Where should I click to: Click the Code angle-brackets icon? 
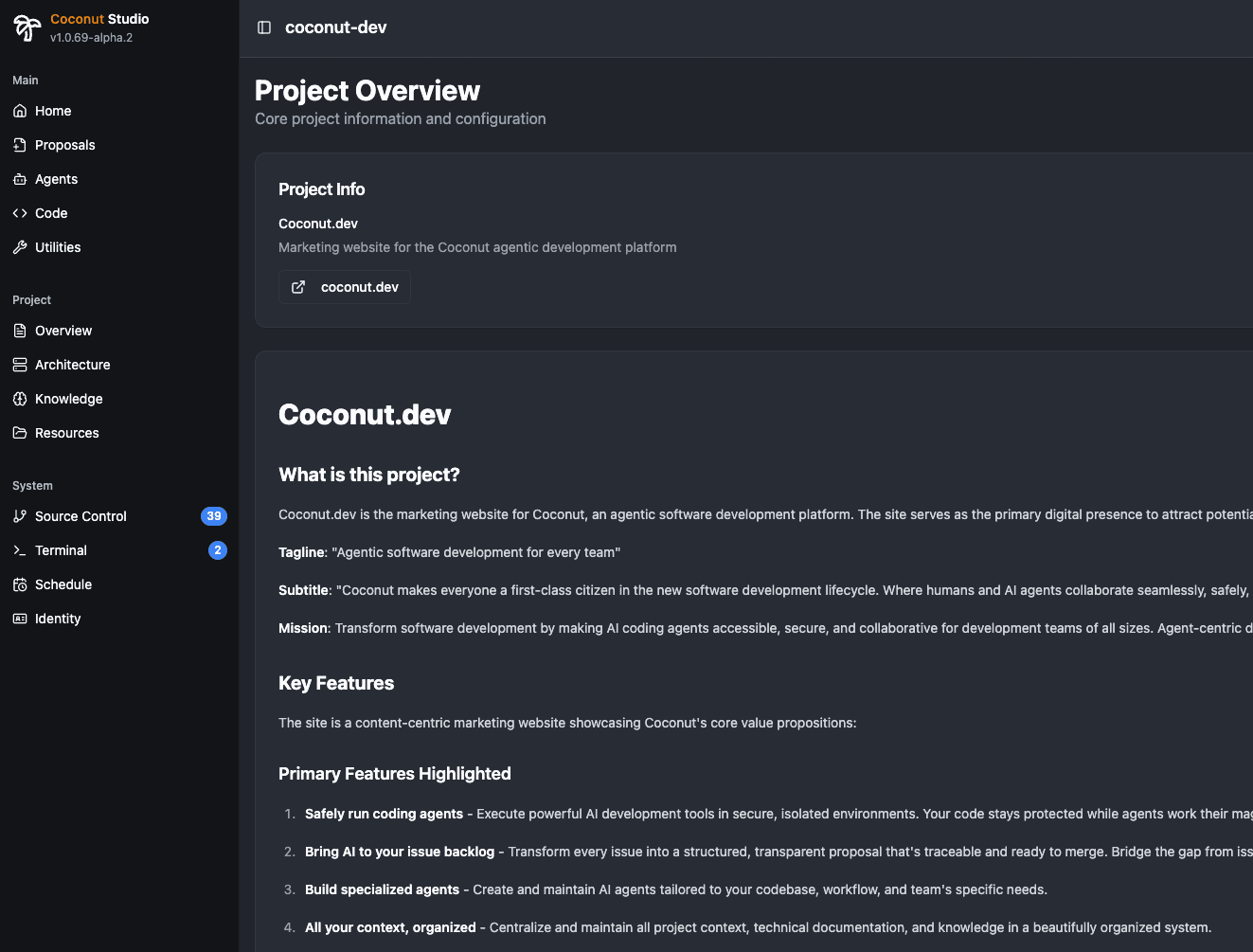pos(19,212)
